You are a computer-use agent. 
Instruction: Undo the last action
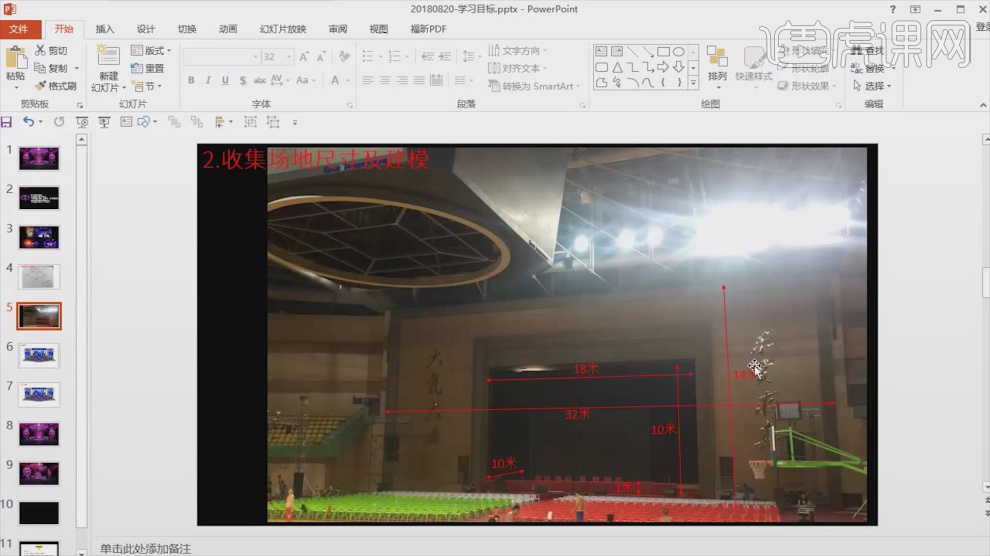(28, 122)
